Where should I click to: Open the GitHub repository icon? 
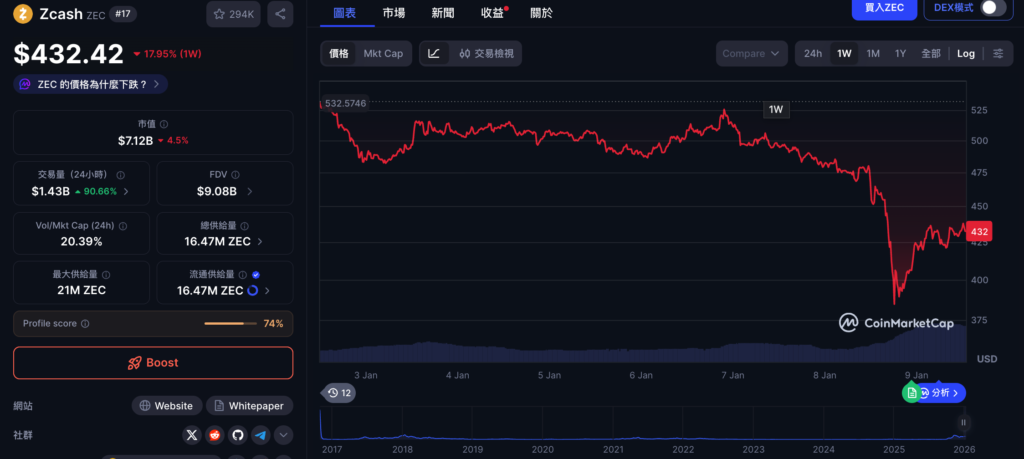click(x=238, y=435)
